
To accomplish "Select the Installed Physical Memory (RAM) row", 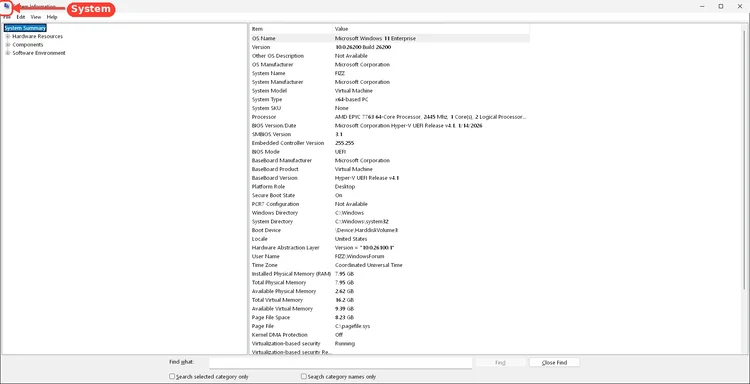I will tap(390, 274).
